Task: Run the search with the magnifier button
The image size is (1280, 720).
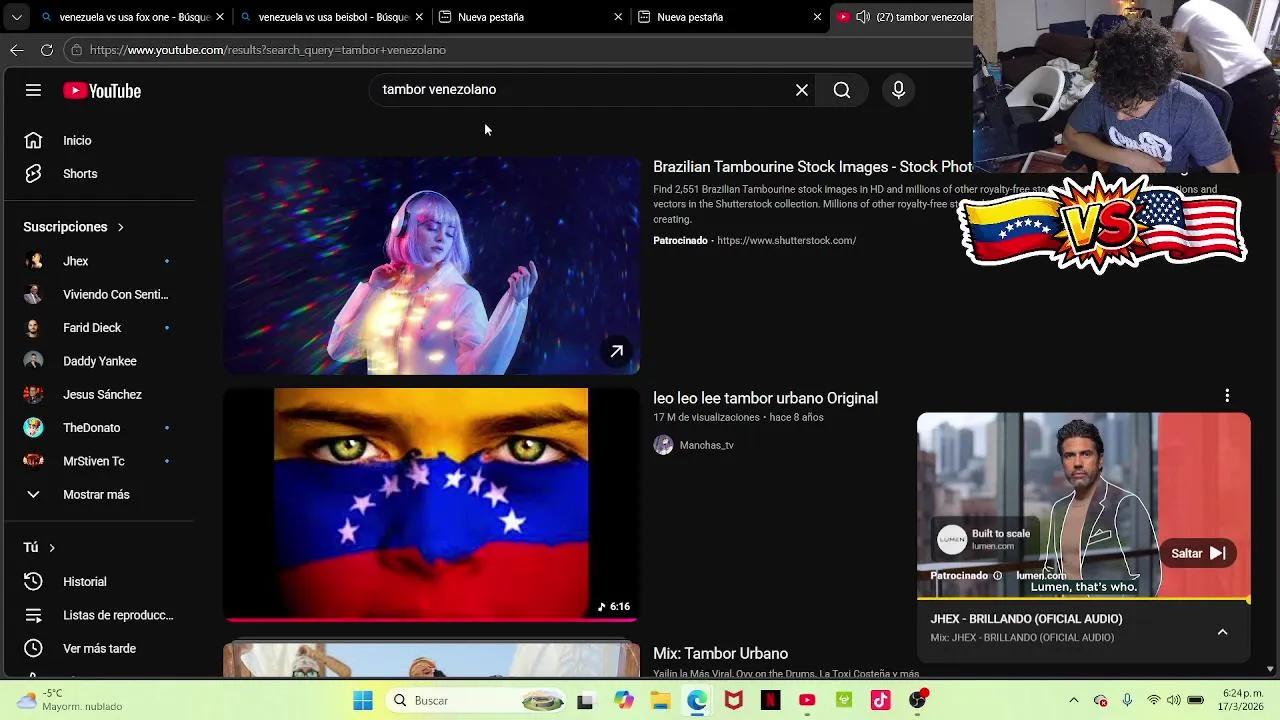Action: coord(842,90)
